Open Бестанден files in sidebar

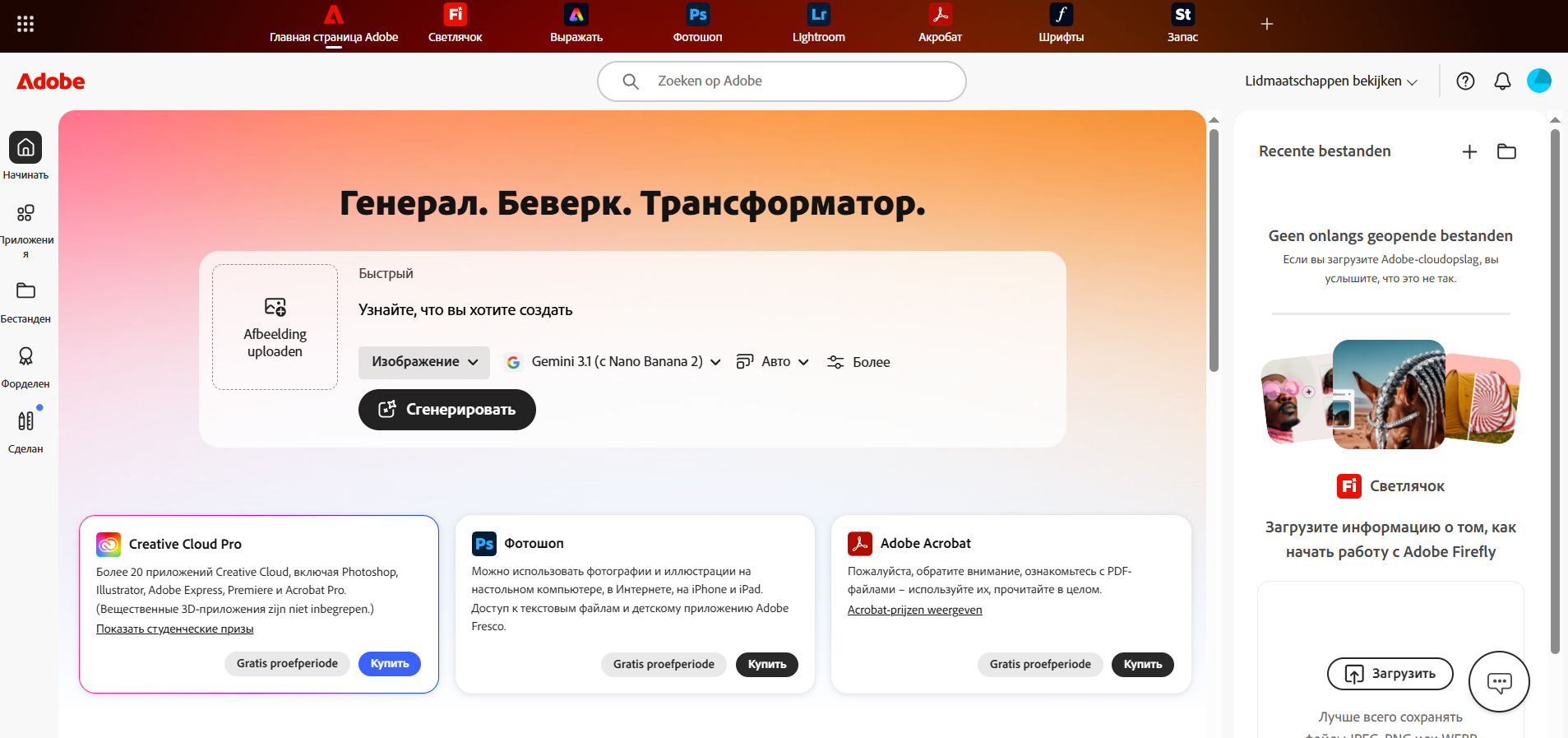[25, 302]
